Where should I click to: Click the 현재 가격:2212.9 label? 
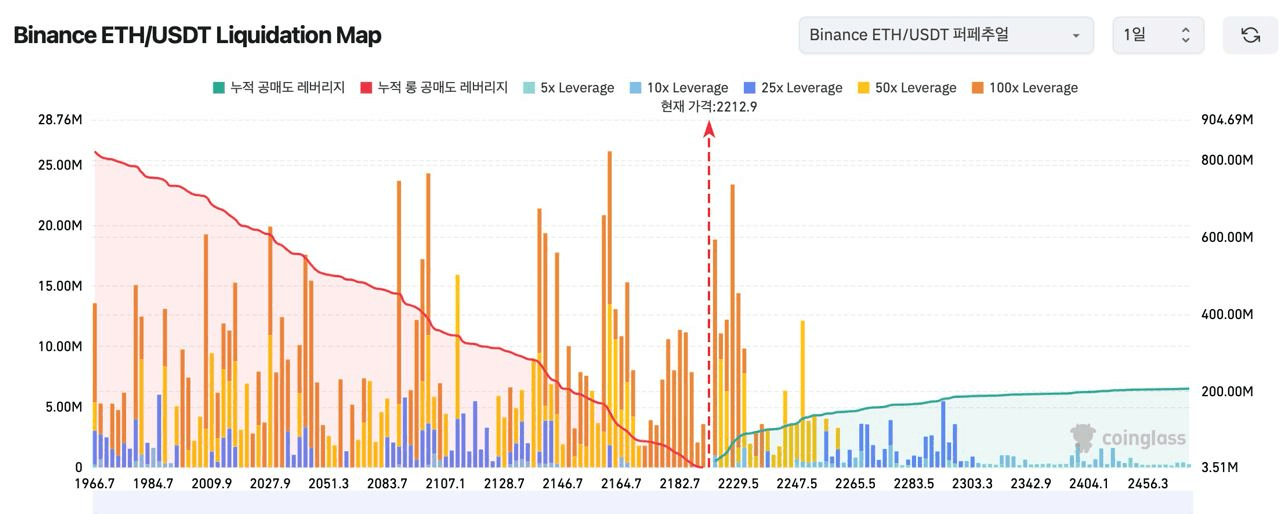709,107
